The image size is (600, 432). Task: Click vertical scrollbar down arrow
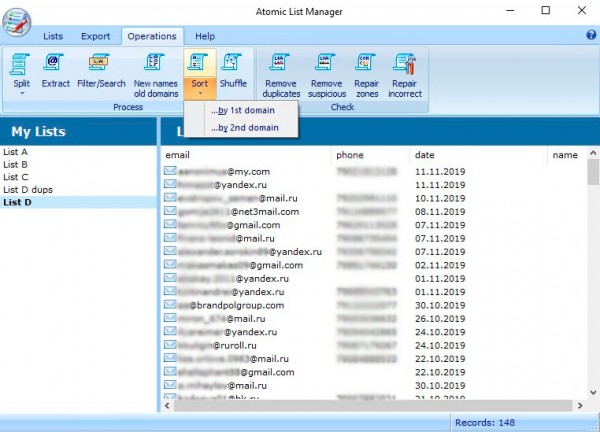coord(593,392)
